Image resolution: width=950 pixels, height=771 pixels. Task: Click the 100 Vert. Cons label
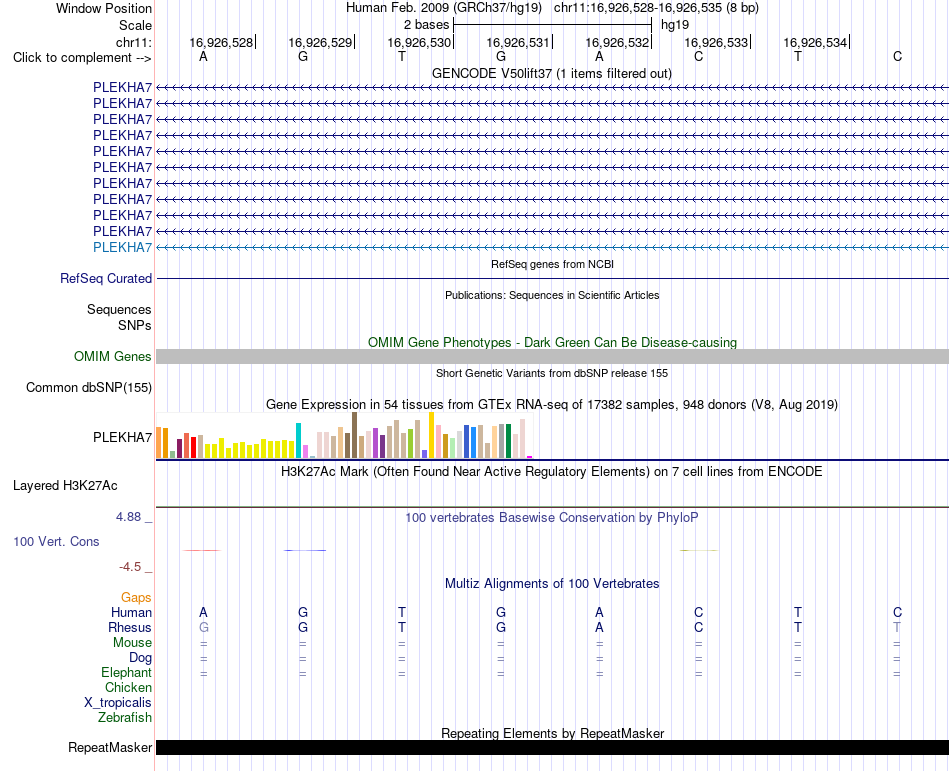coord(56,541)
